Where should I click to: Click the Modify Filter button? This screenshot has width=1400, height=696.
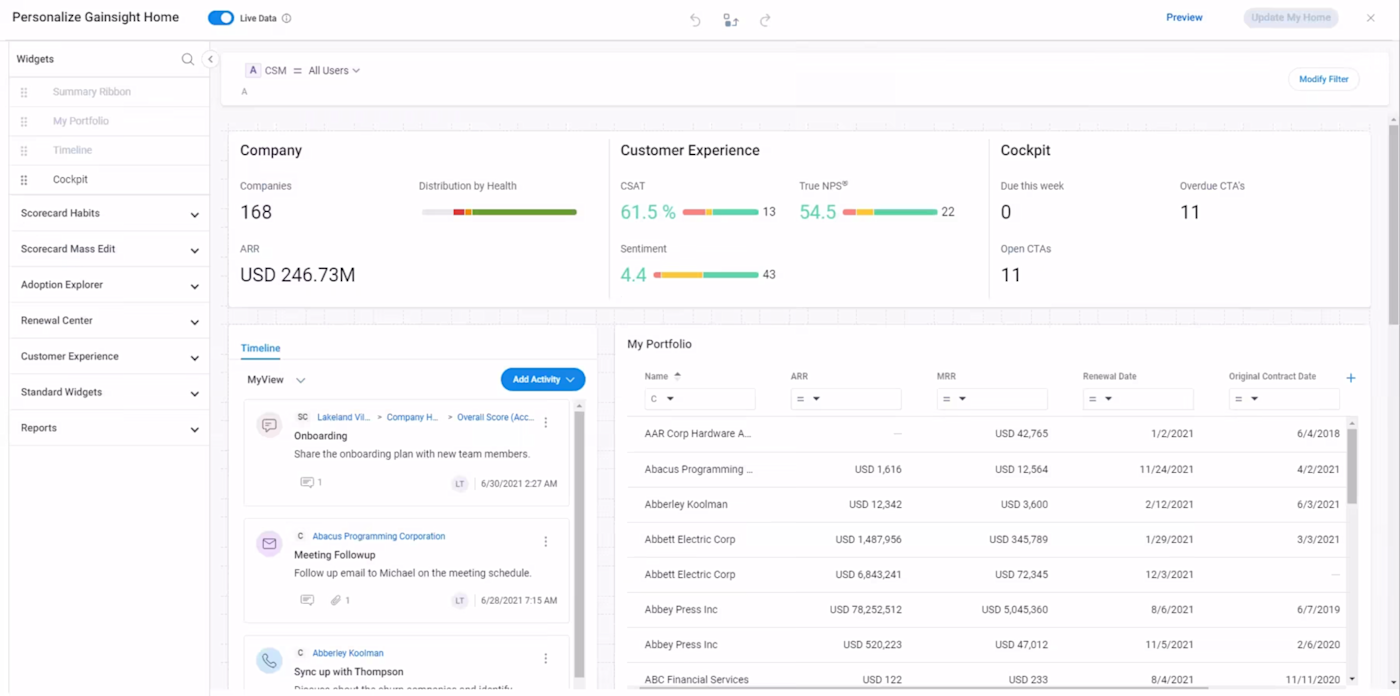(1323, 79)
